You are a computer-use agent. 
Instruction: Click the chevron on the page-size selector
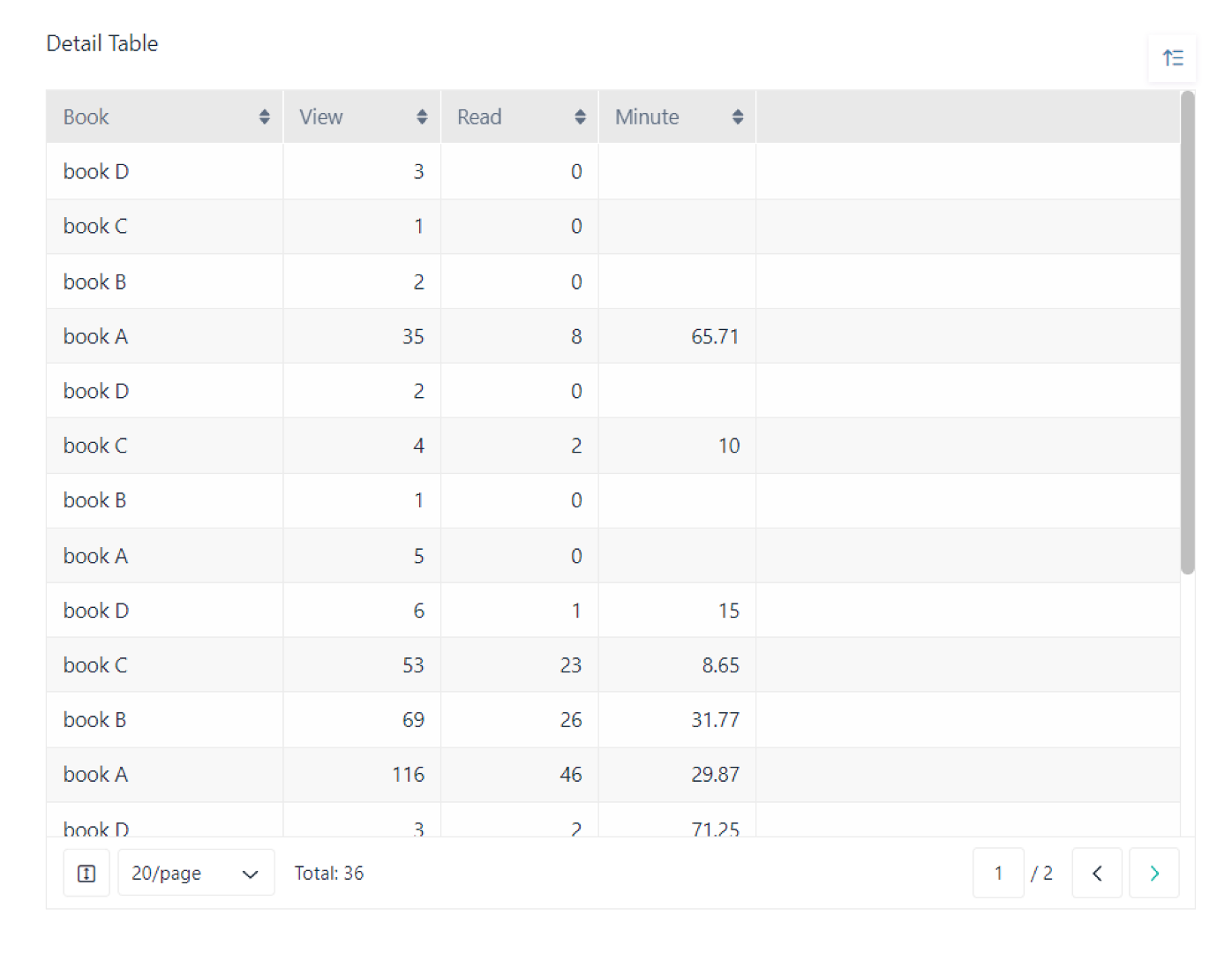(x=250, y=873)
